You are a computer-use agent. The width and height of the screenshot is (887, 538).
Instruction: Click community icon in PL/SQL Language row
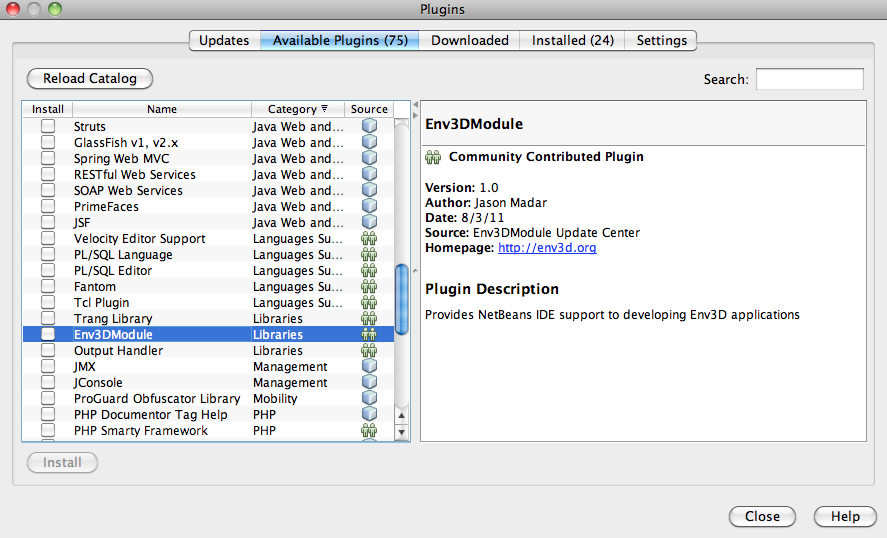tap(369, 254)
